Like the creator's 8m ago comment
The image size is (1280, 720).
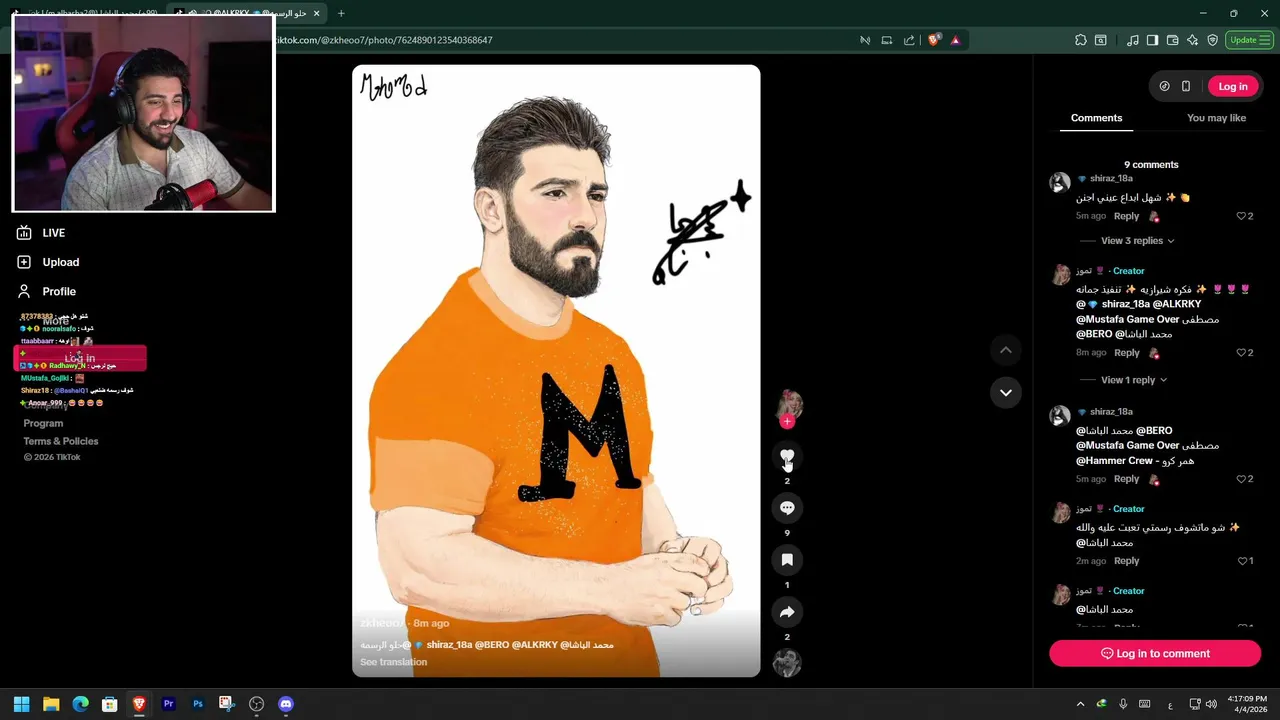pos(1242,353)
